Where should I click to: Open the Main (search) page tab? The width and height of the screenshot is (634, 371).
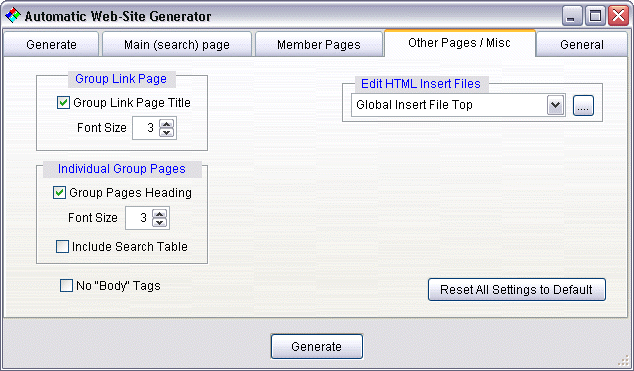coord(177,44)
